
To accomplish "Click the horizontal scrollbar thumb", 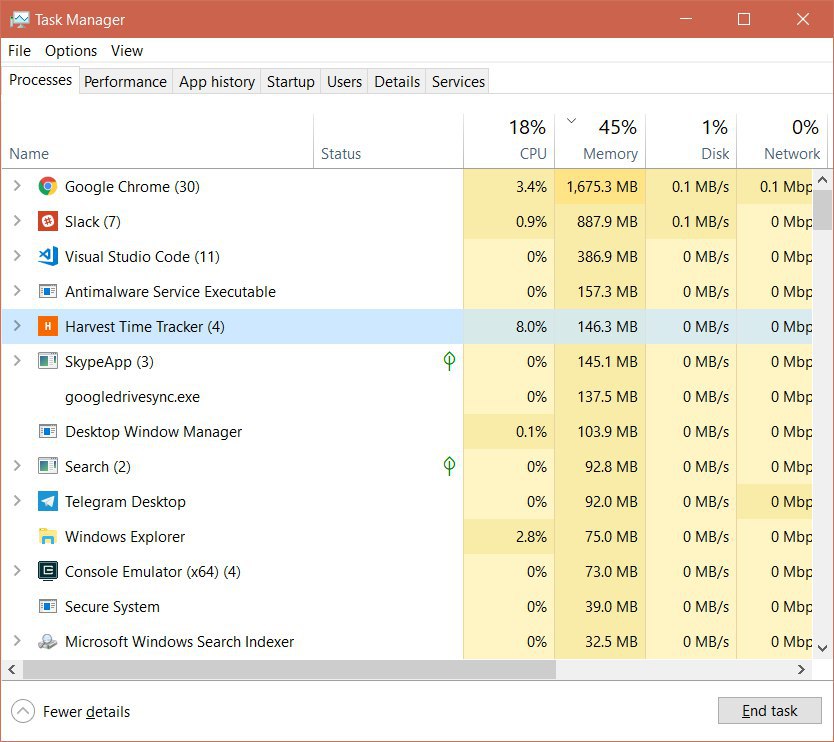I will pyautogui.click(x=289, y=670).
